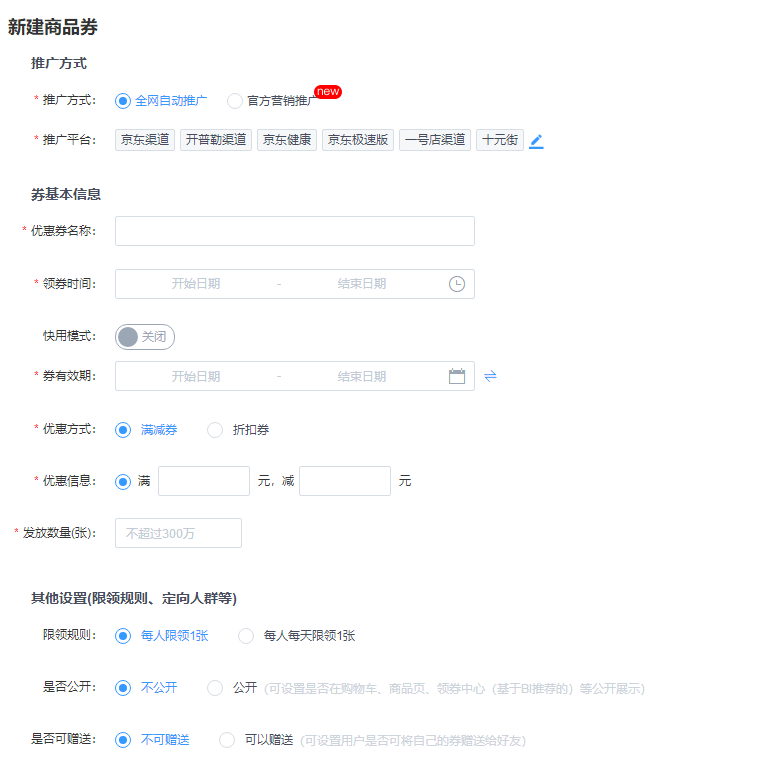Click the clock icon in 领券时间 field

pos(457,284)
